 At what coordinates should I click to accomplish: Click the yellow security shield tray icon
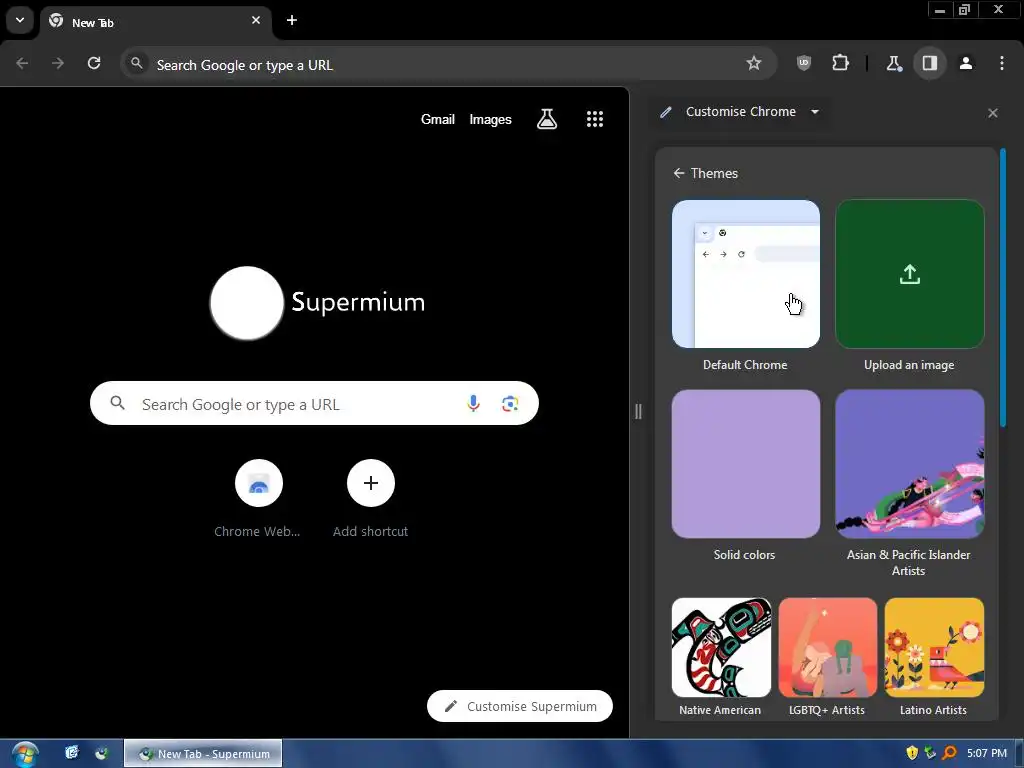point(912,753)
